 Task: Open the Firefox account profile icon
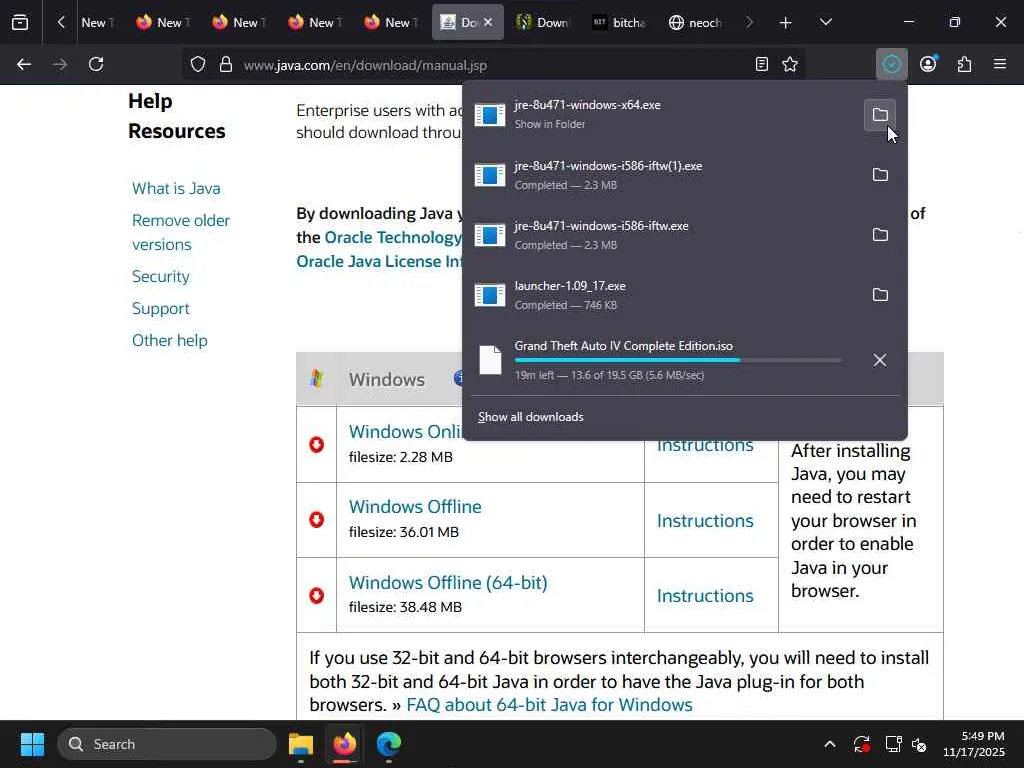(928, 64)
